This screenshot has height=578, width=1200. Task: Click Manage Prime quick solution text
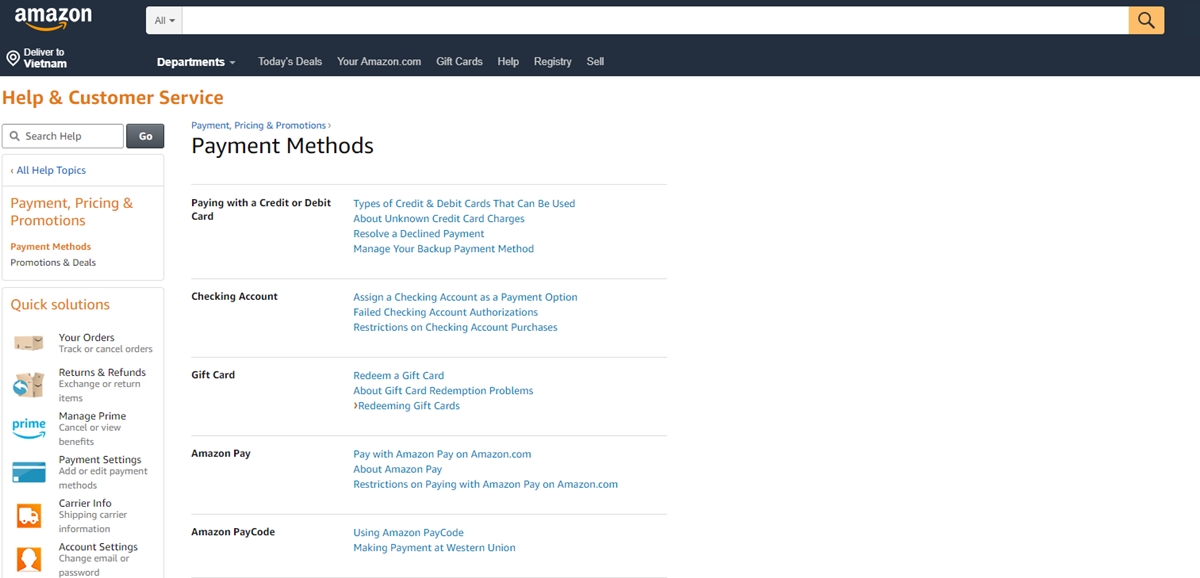[x=92, y=416]
